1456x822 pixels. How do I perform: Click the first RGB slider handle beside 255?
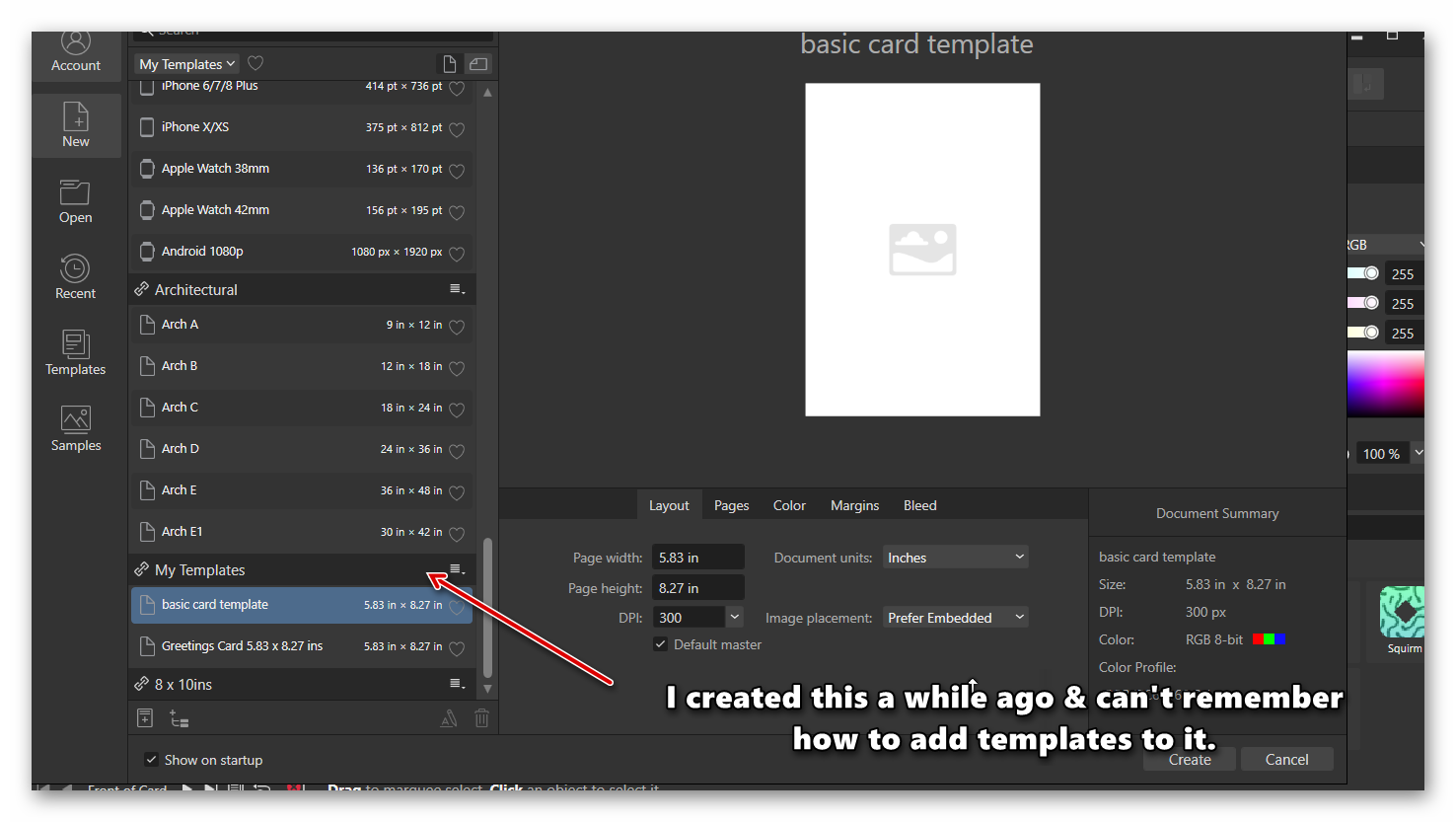[1371, 272]
